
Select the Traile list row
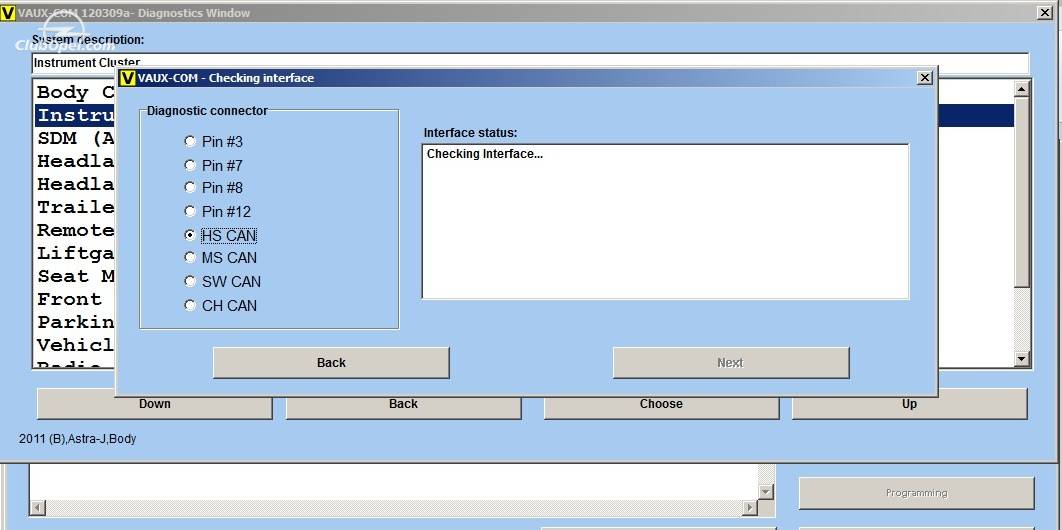click(75, 207)
